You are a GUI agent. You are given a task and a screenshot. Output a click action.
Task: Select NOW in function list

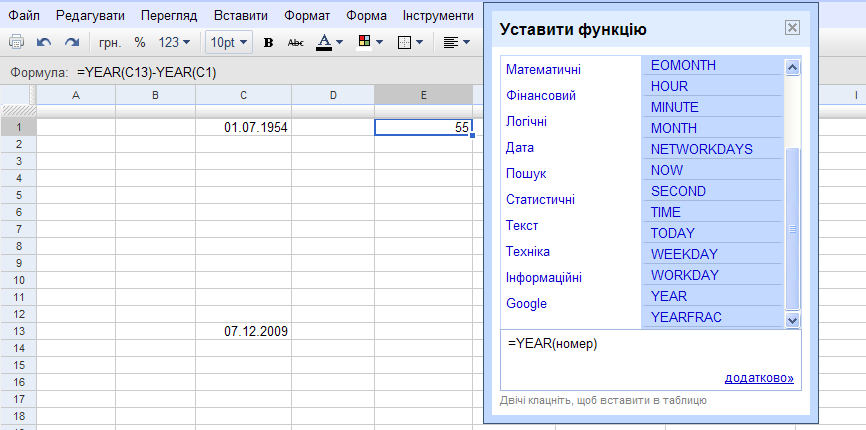click(712, 170)
